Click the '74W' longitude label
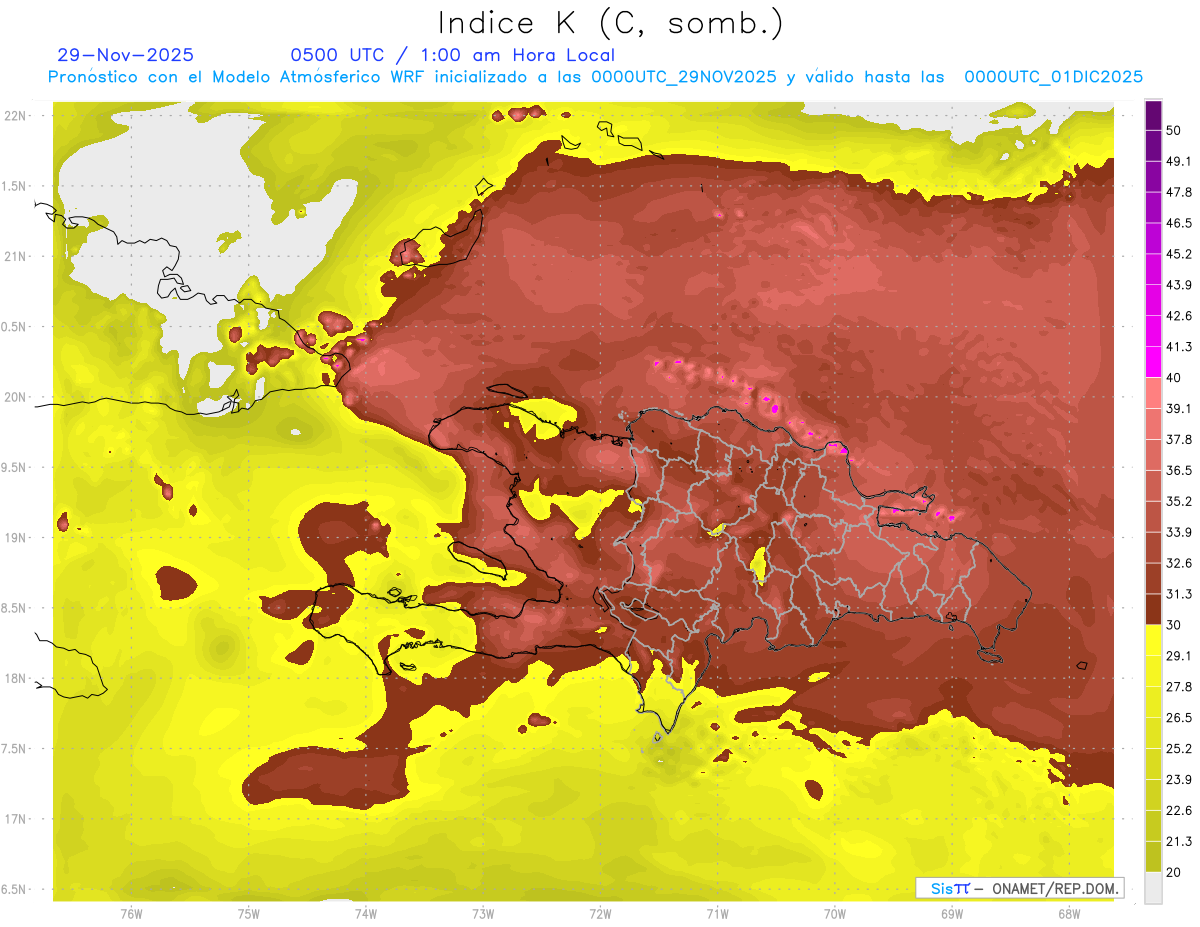1200x927 pixels. coord(366,913)
